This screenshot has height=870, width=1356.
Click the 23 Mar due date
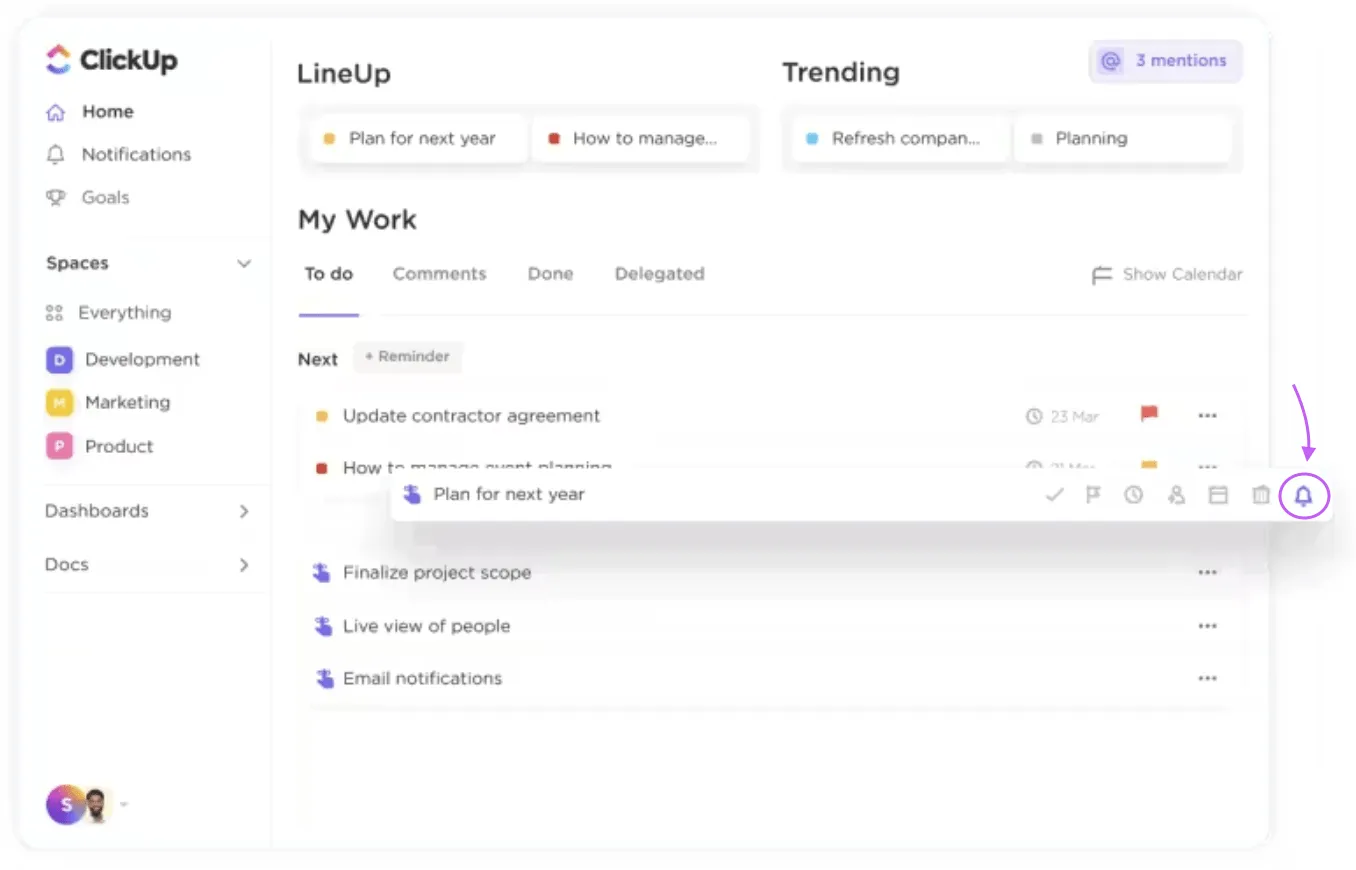pos(1063,416)
